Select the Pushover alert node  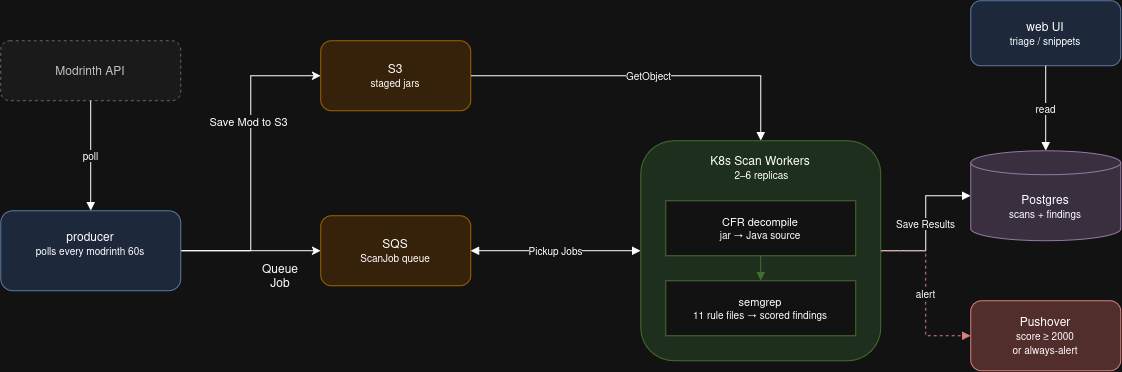(x=1045, y=336)
